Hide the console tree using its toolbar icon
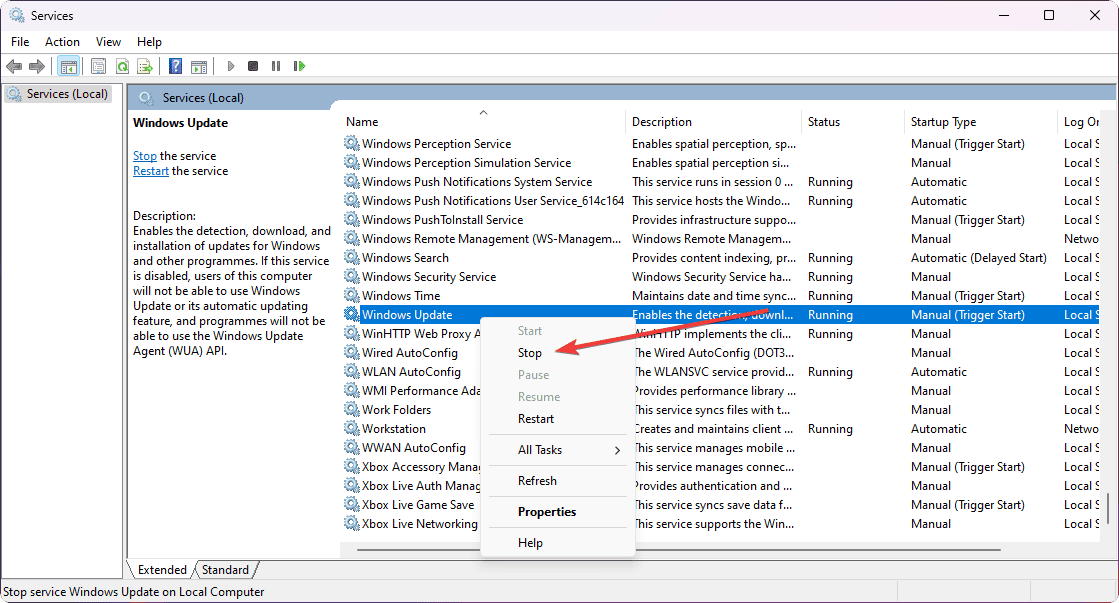 tap(68, 66)
